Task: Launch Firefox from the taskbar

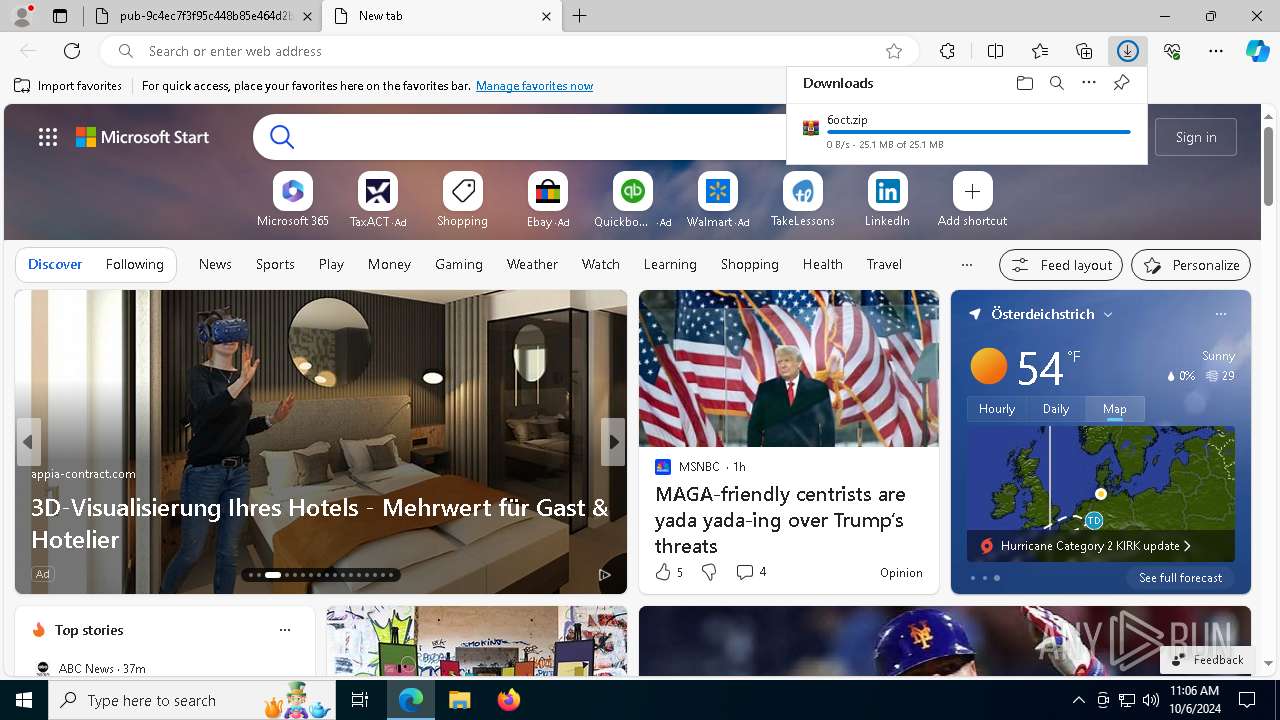Action: (x=509, y=700)
